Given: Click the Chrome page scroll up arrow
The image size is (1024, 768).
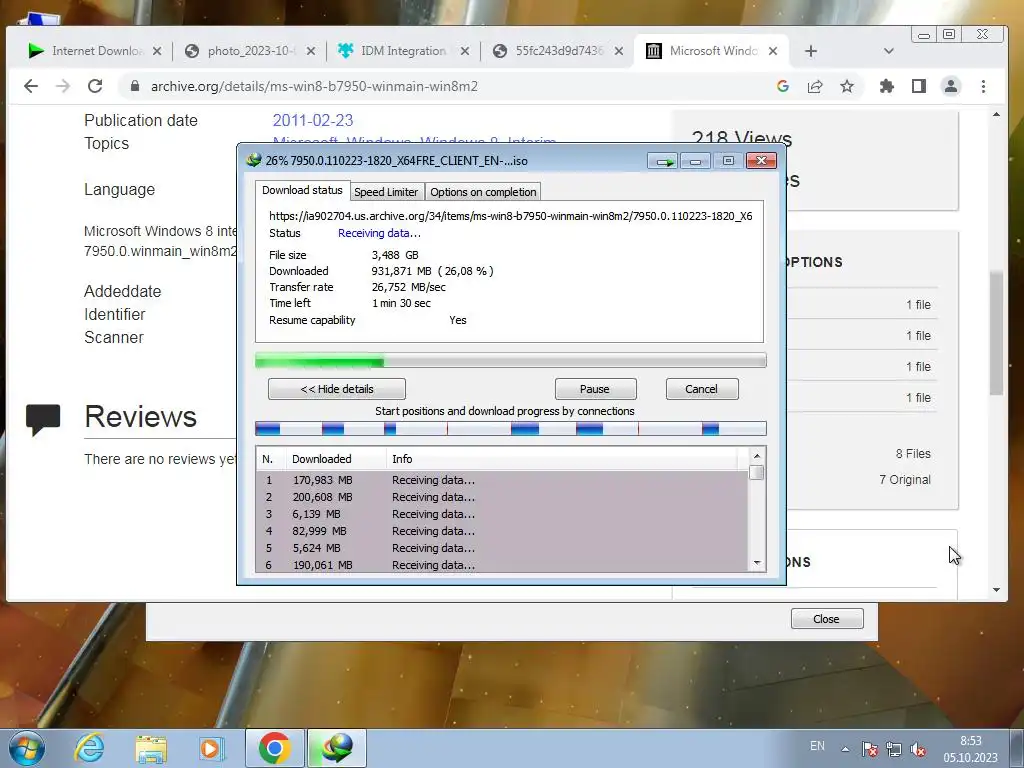Looking at the screenshot, I should point(996,114).
